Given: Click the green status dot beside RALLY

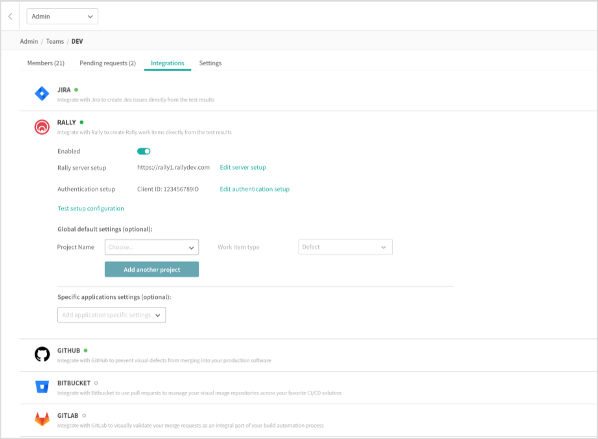Looking at the screenshot, I should point(82,122).
